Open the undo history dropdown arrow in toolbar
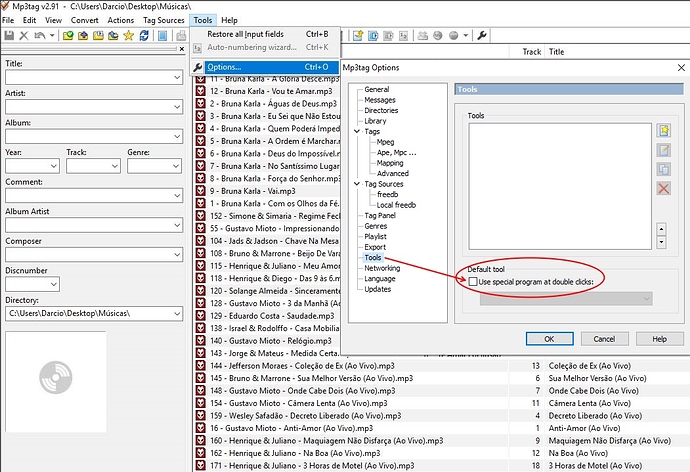 pyautogui.click(x=52, y=36)
